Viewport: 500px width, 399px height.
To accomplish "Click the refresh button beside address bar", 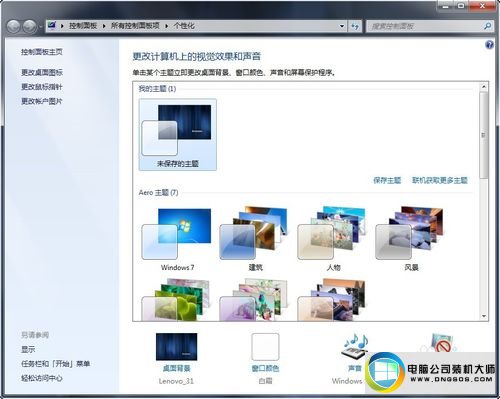I will coord(355,26).
